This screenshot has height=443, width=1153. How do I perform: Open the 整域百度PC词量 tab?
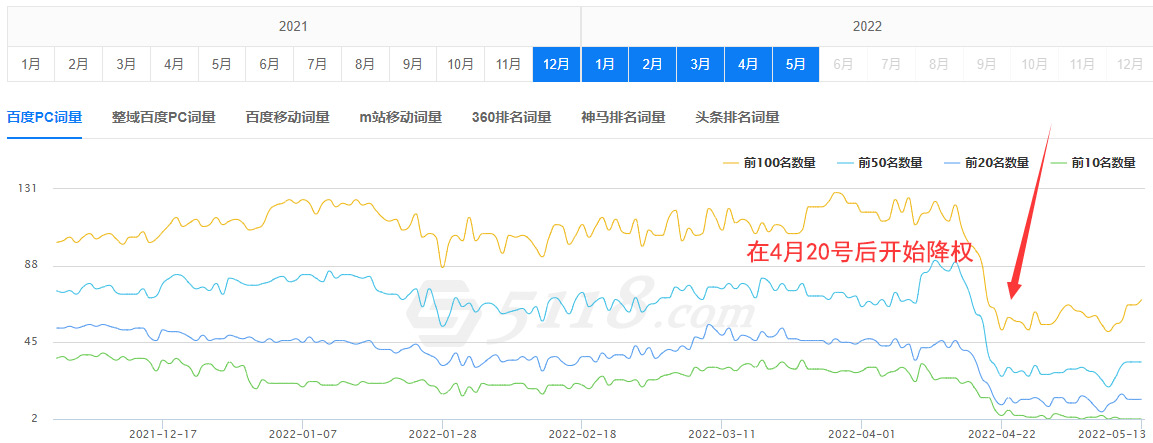[x=163, y=117]
